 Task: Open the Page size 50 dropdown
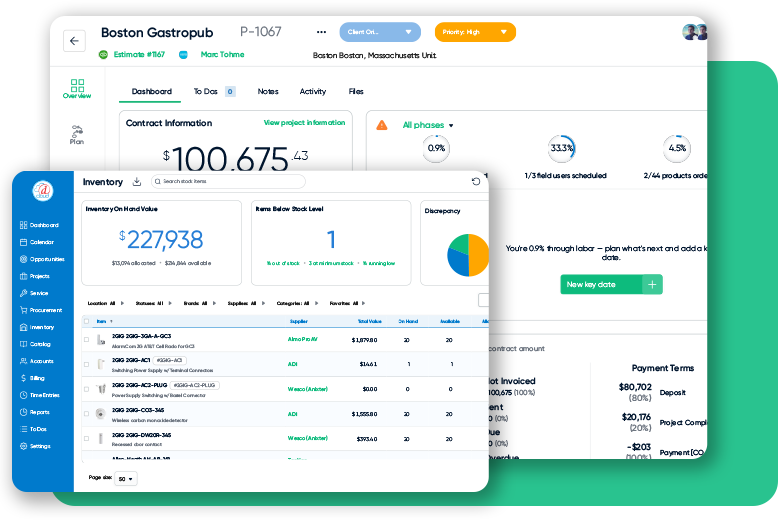point(125,479)
